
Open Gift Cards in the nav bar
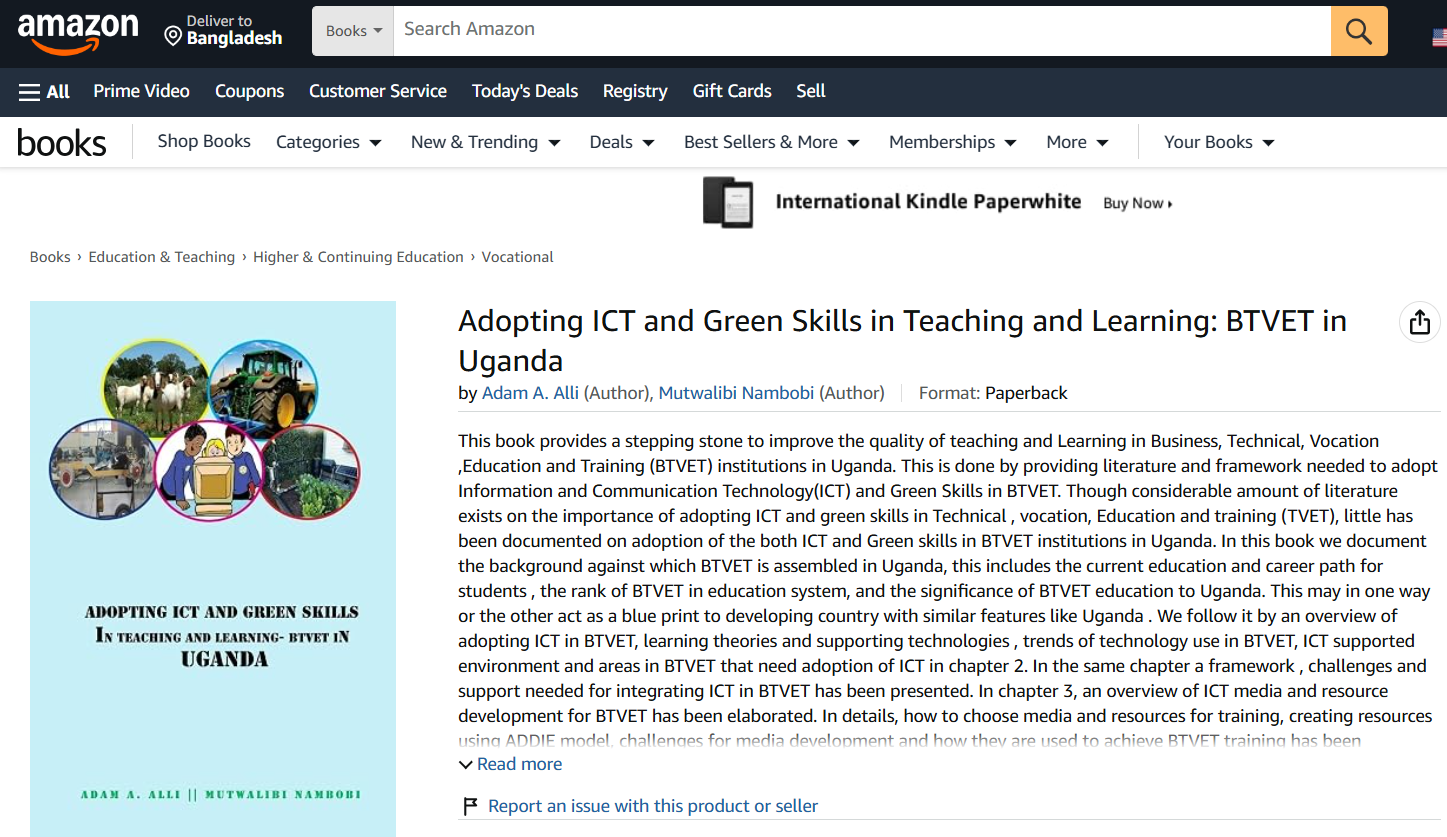pyautogui.click(x=732, y=91)
